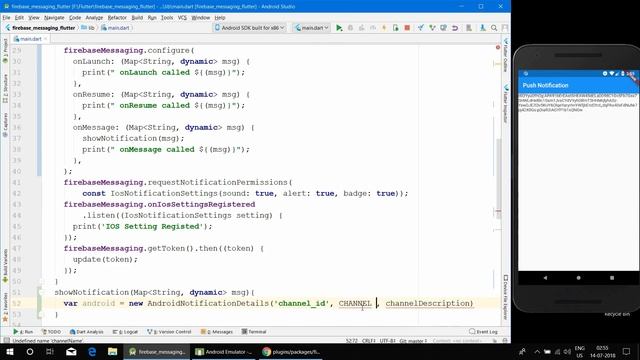
Task: Open the Favorites side panel
Action: pyautogui.click(x=5, y=306)
